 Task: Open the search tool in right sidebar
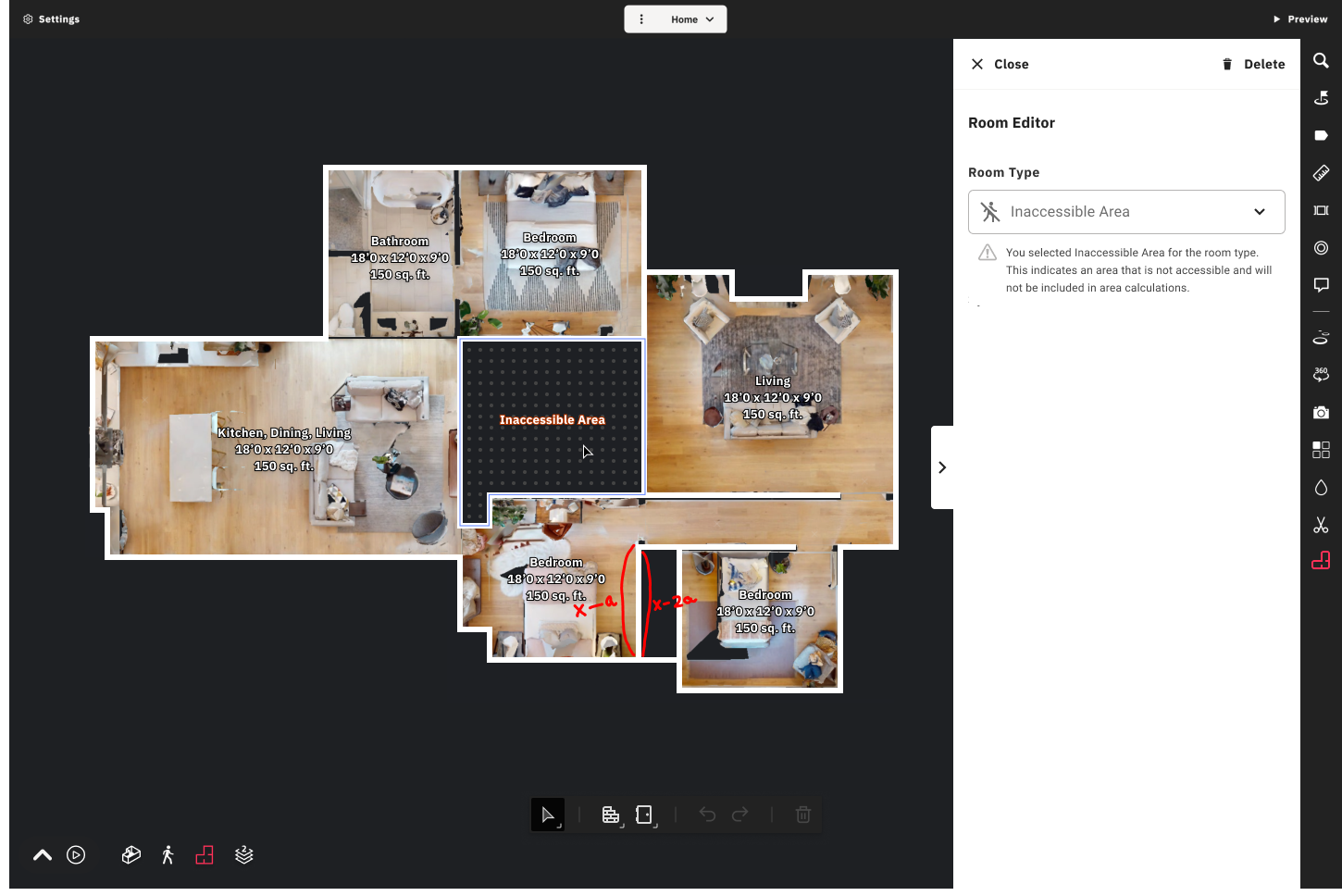(x=1321, y=61)
